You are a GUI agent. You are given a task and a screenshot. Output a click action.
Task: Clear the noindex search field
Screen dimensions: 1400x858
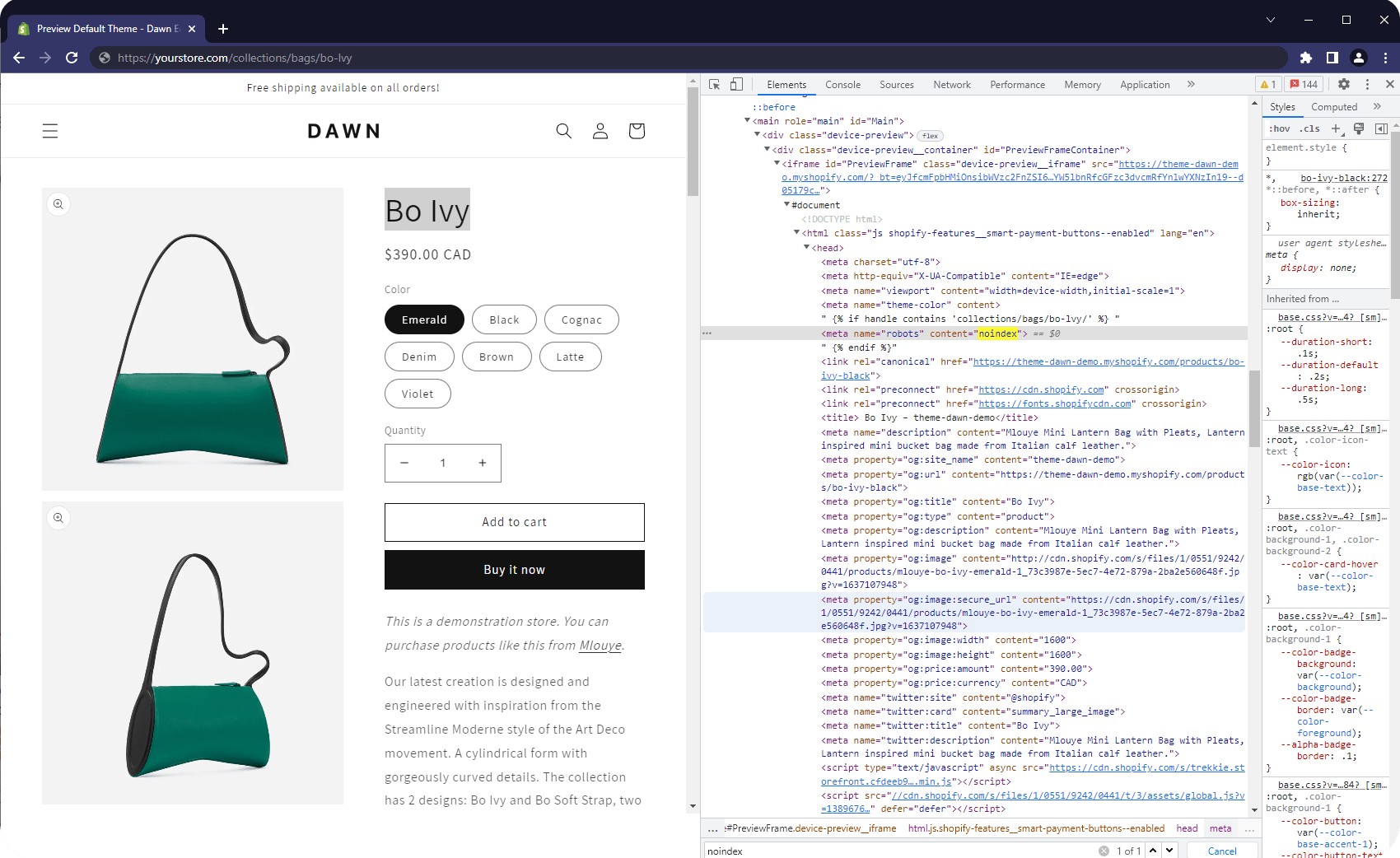[1104, 851]
